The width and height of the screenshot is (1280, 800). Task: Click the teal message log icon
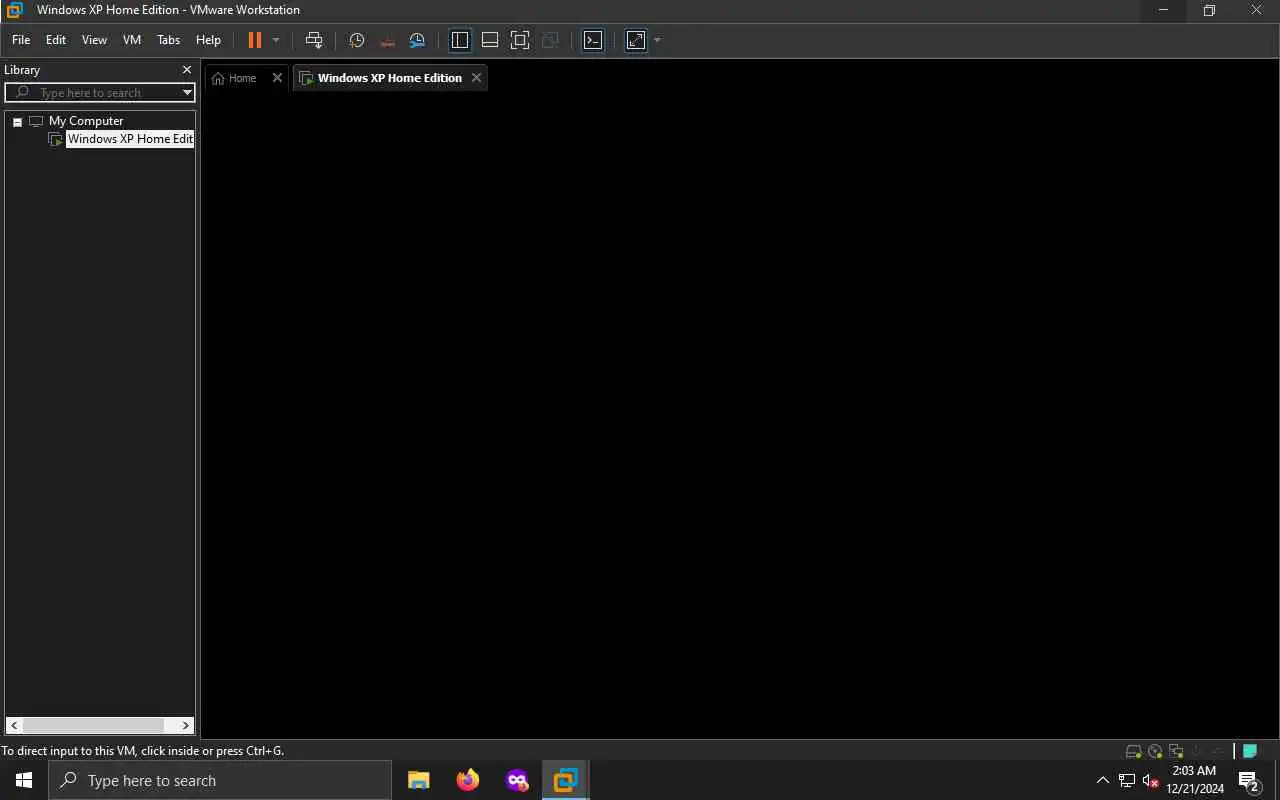tap(1250, 751)
